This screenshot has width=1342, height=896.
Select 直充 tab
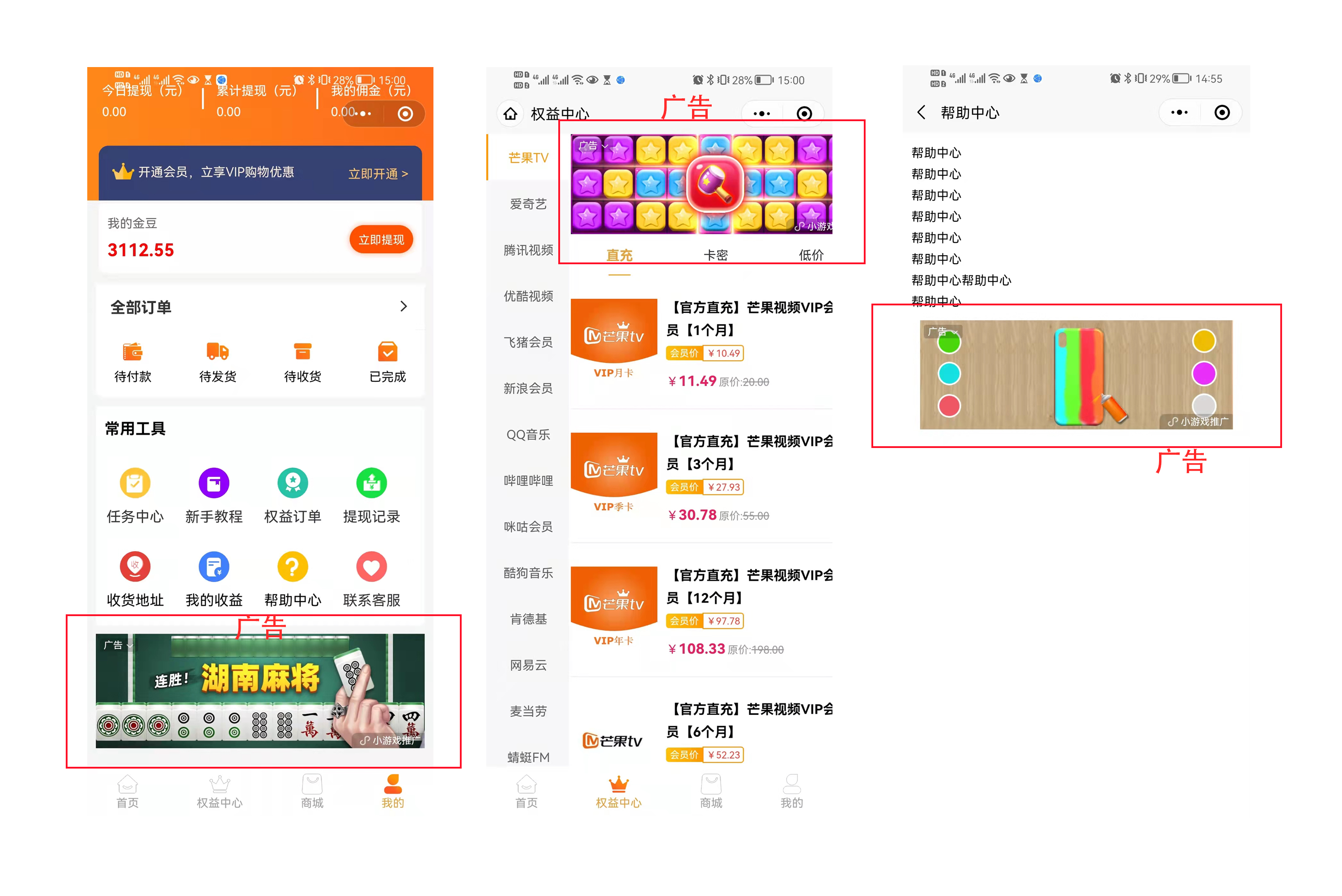[620, 256]
